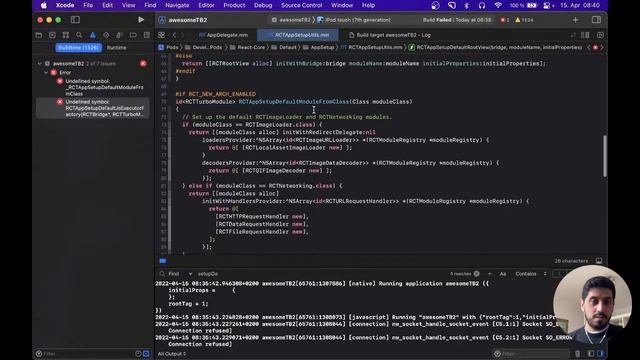Go to previous issue arrow in jump bar

[x=589, y=47]
